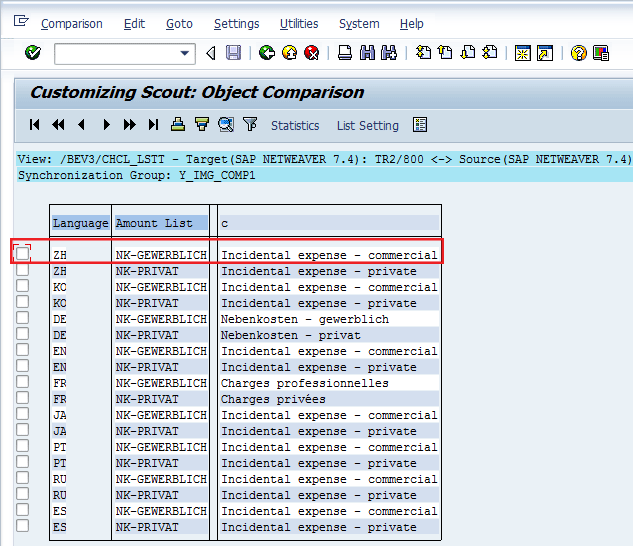Click the Filter funnel icon

click(x=250, y=125)
